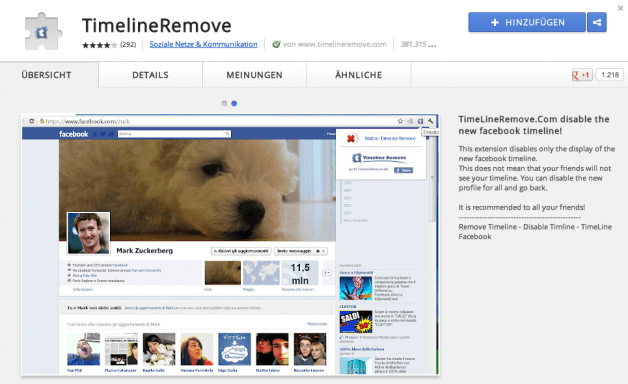Click the star rating of the extension
Viewport: 628px width, 384px height.
click(99, 45)
